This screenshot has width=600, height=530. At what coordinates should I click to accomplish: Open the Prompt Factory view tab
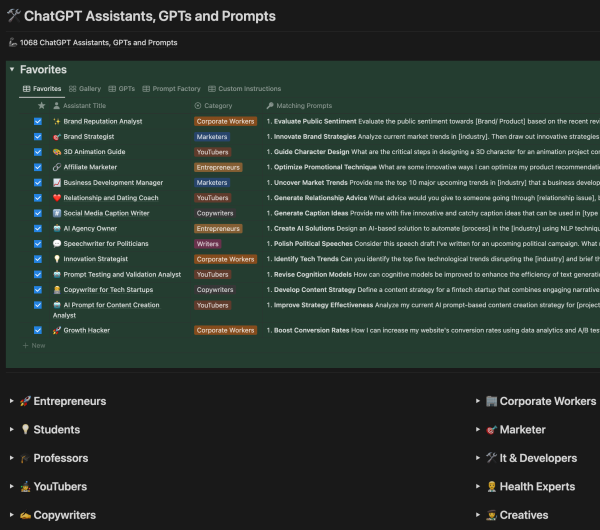click(171, 89)
